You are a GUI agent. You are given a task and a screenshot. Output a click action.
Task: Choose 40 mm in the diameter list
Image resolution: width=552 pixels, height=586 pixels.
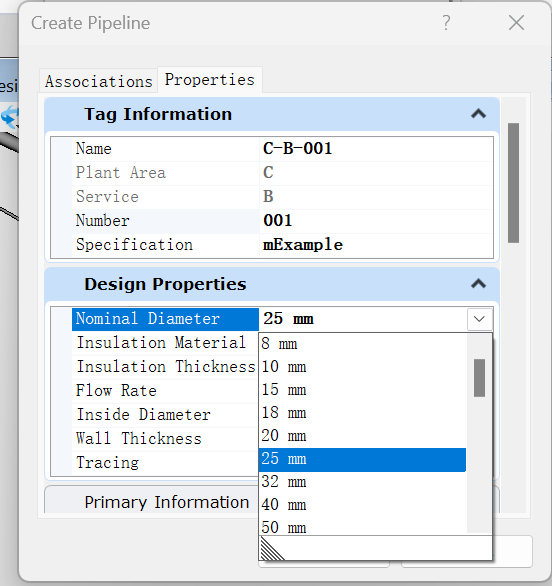click(x=363, y=505)
